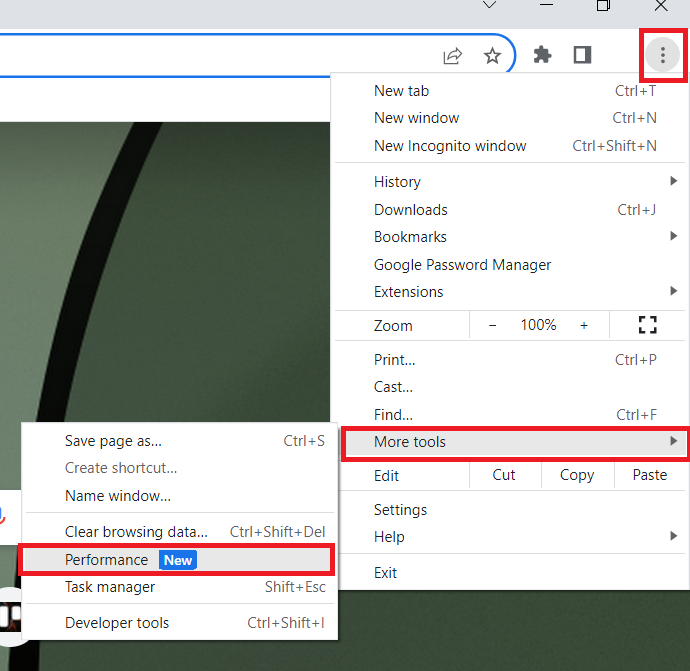
Task: Click the Copy button
Action: pyautogui.click(x=577, y=475)
